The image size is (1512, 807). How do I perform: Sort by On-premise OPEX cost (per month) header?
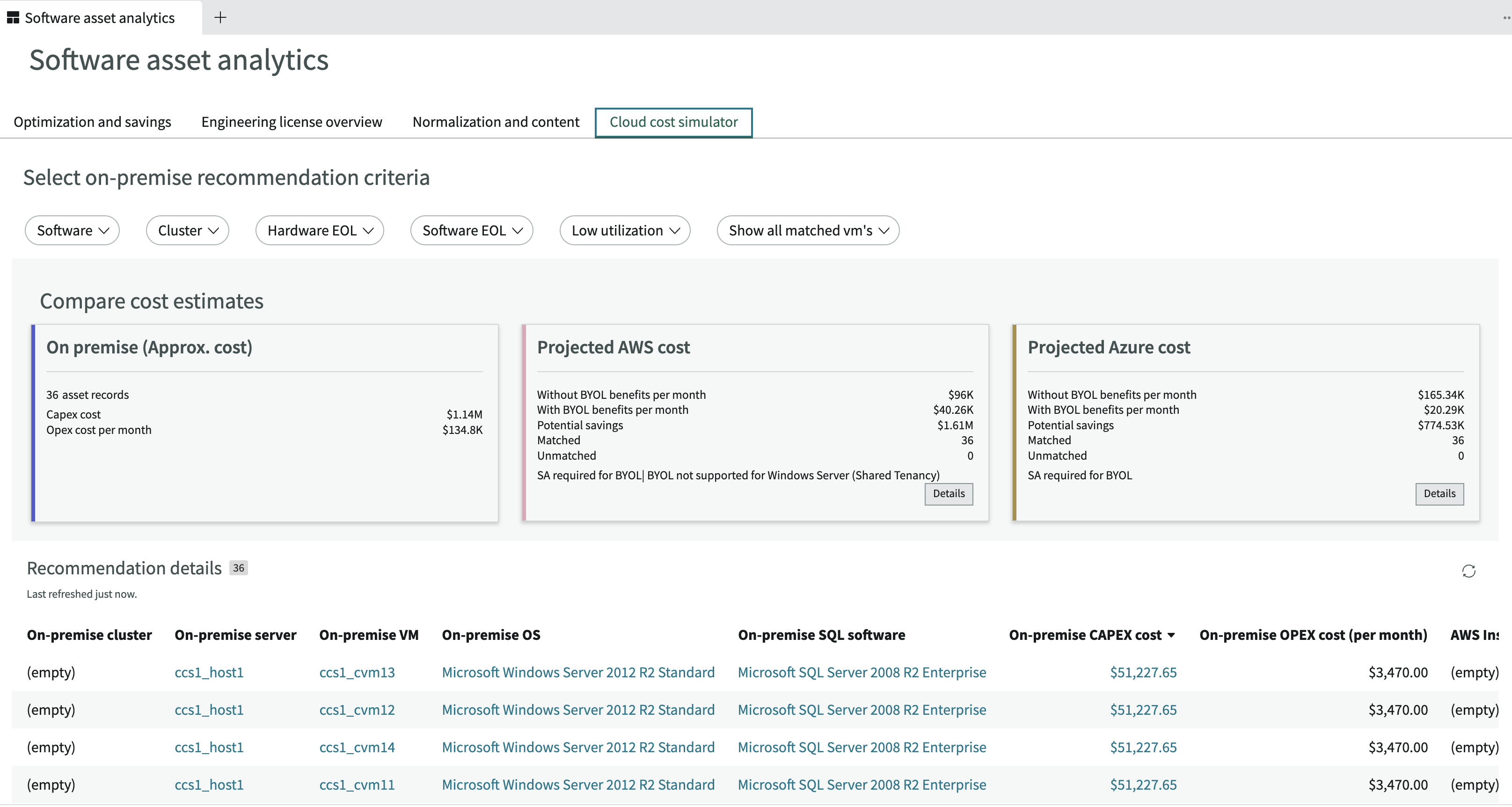click(x=1313, y=635)
